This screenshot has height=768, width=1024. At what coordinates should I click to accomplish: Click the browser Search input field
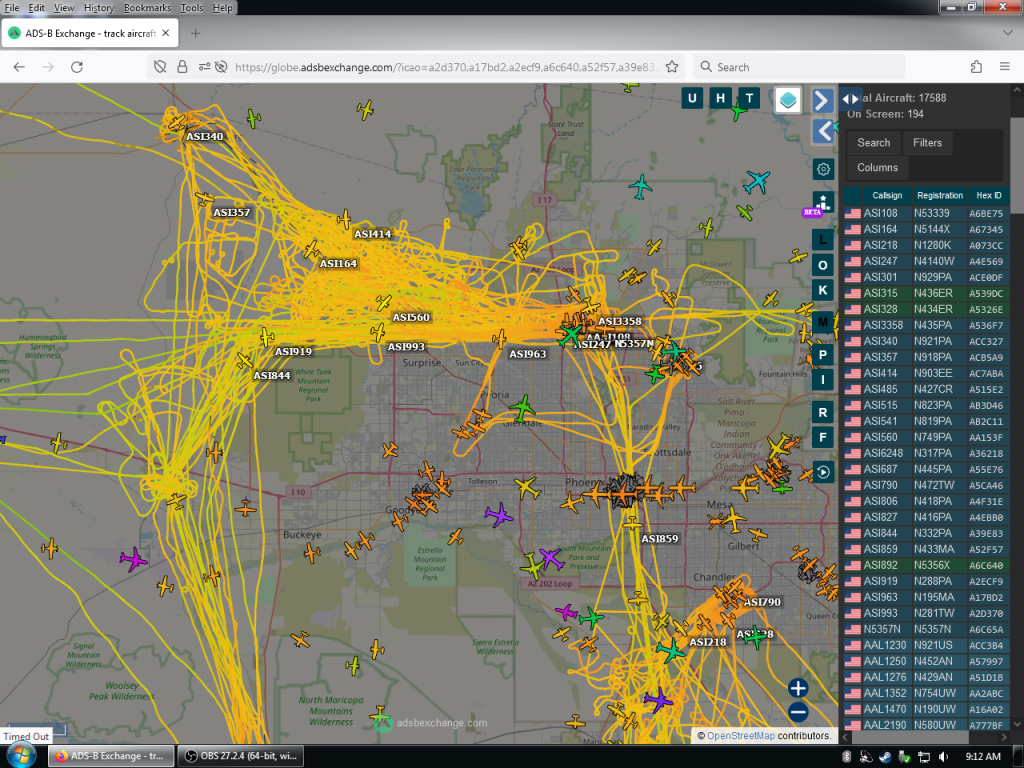799,67
